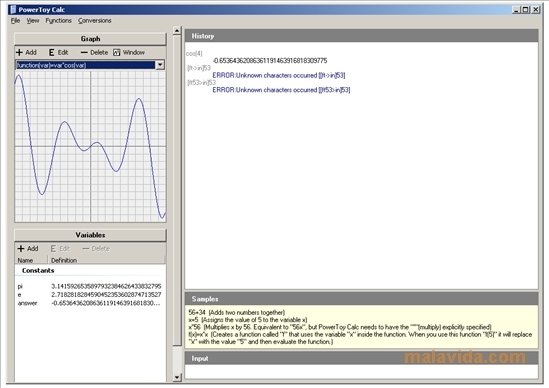Open the Conversions menu

click(95, 21)
